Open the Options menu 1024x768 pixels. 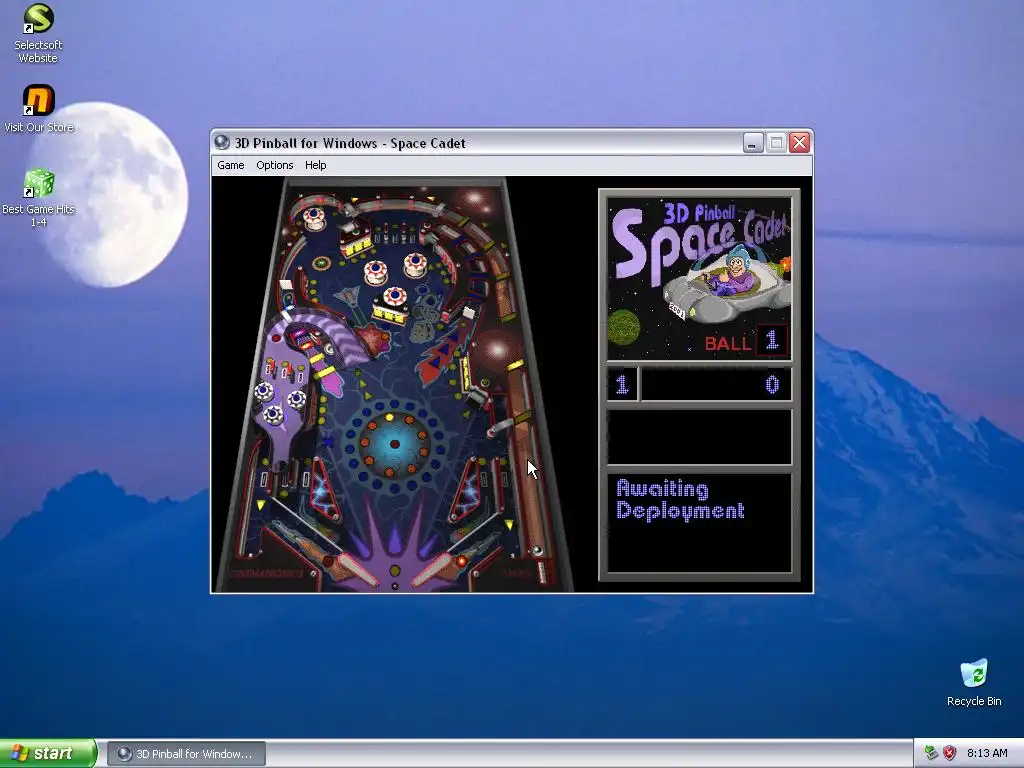pos(274,165)
